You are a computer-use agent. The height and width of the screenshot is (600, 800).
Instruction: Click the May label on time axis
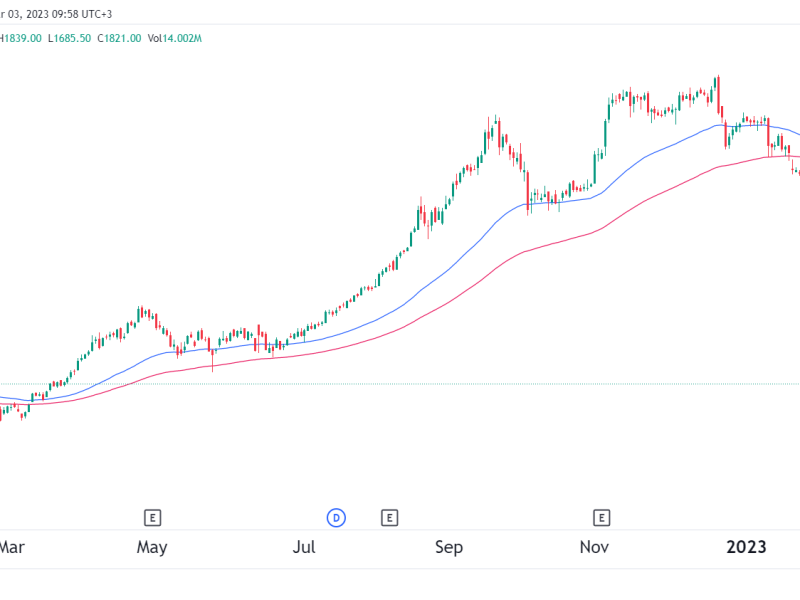tap(152, 547)
